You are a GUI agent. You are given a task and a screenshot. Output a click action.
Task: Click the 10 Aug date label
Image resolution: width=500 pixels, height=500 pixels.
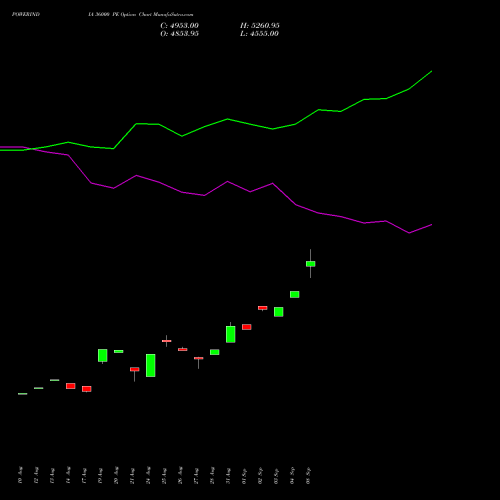coord(20,475)
